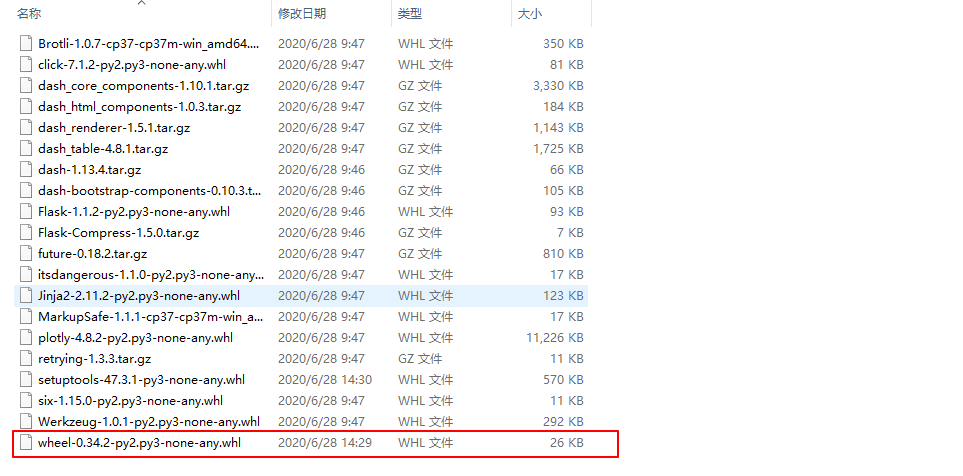
Task: Click the Flask-1.1.2 whl file icon
Action: 25,211
